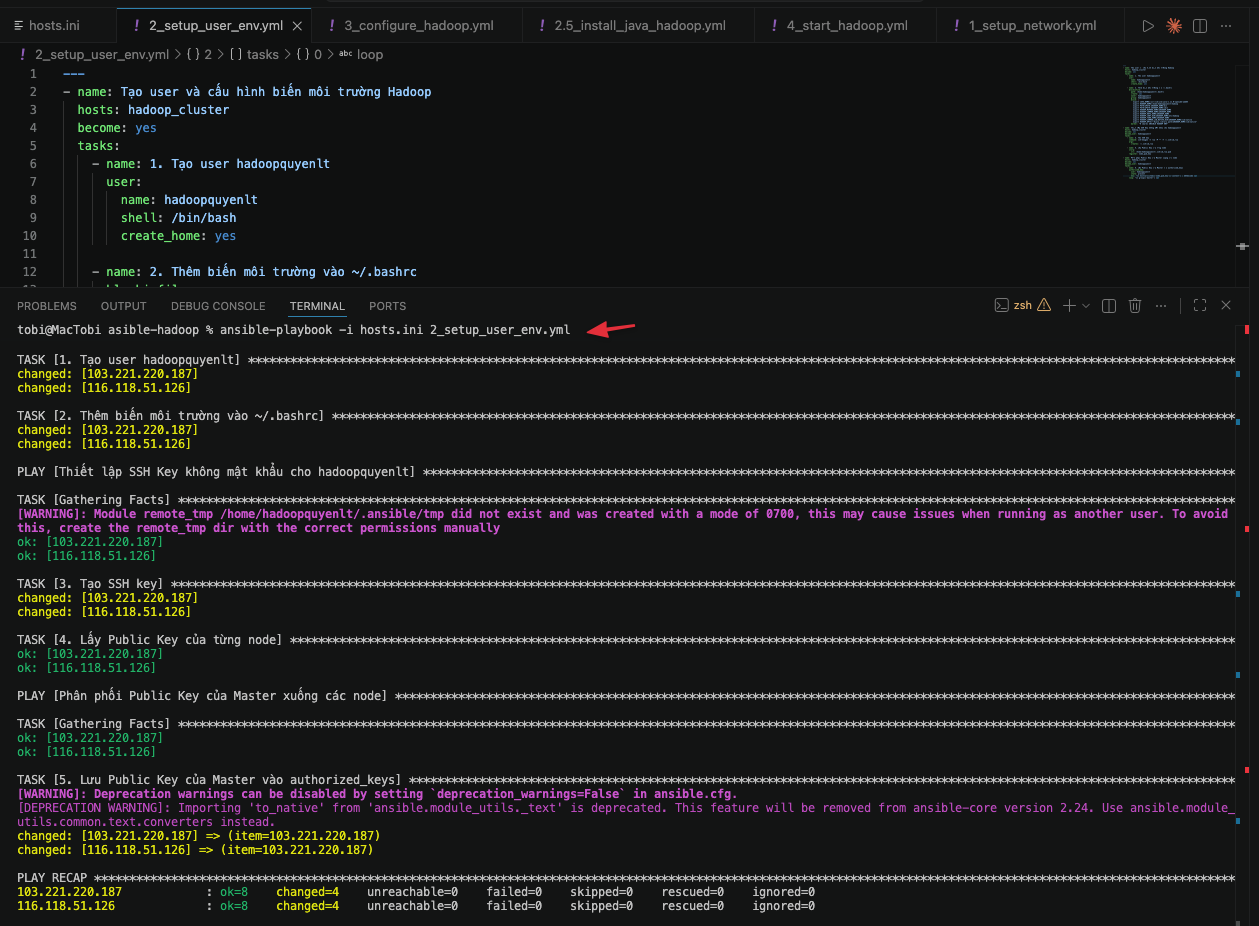Split the editor to the right
This screenshot has height=926, width=1259.
(x=1200, y=25)
